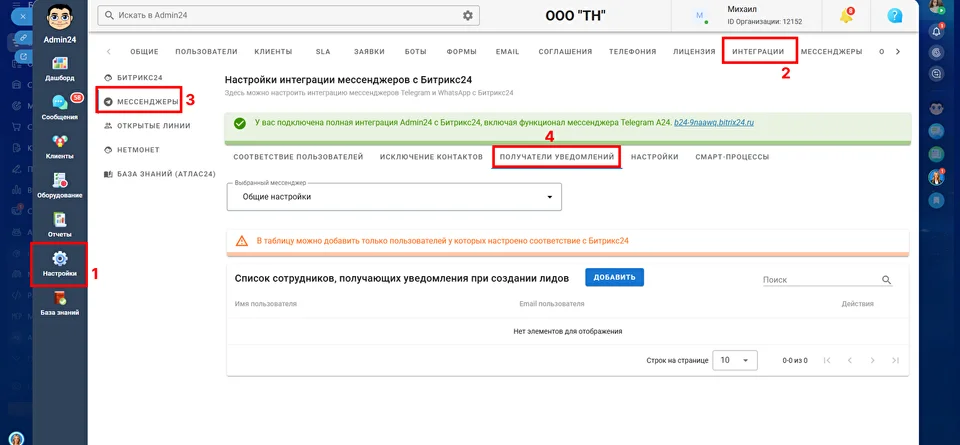Switch to Общие settings tab
960x445 pixels.
(x=144, y=52)
